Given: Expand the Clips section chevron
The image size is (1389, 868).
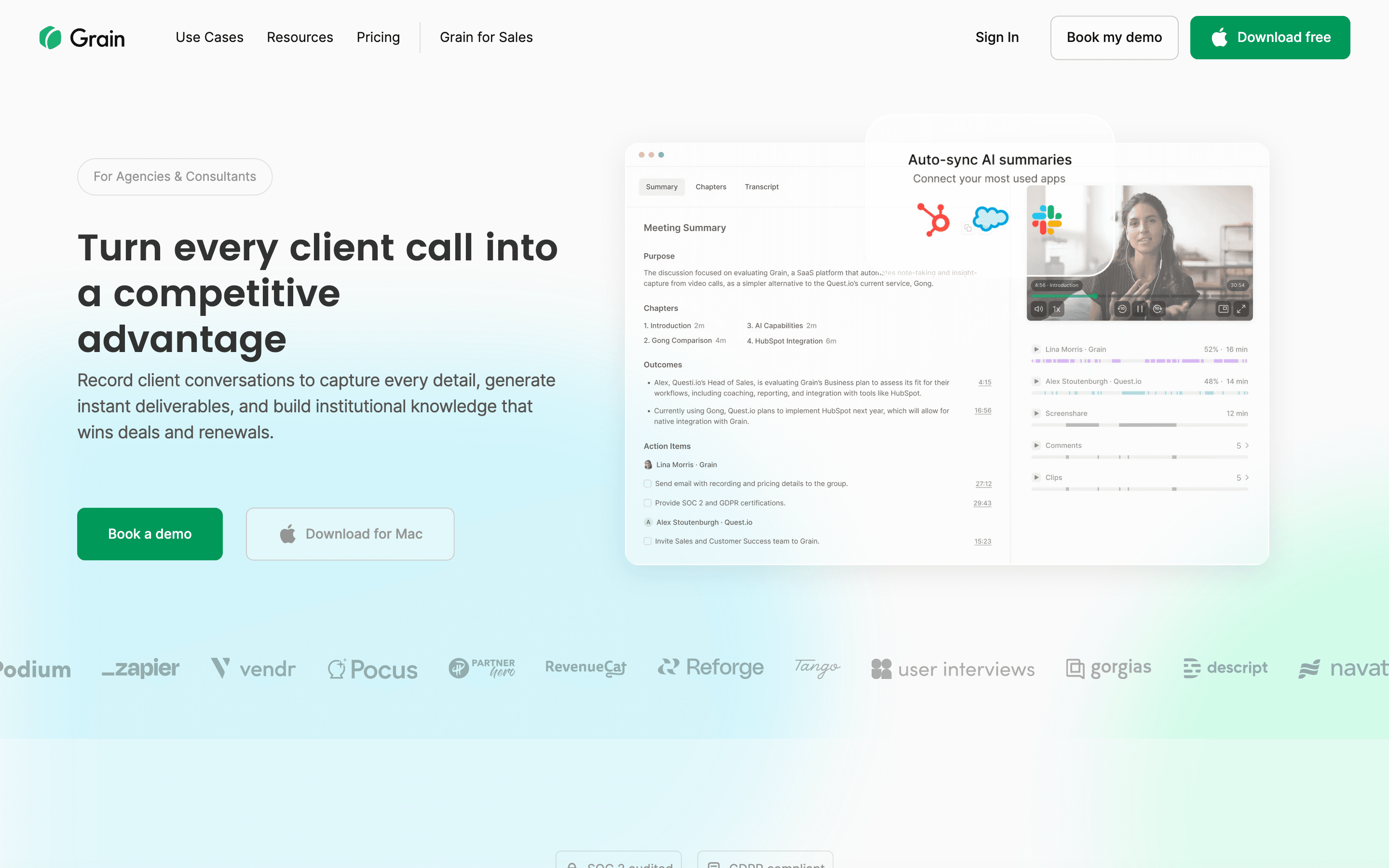Looking at the screenshot, I should tap(1247, 477).
